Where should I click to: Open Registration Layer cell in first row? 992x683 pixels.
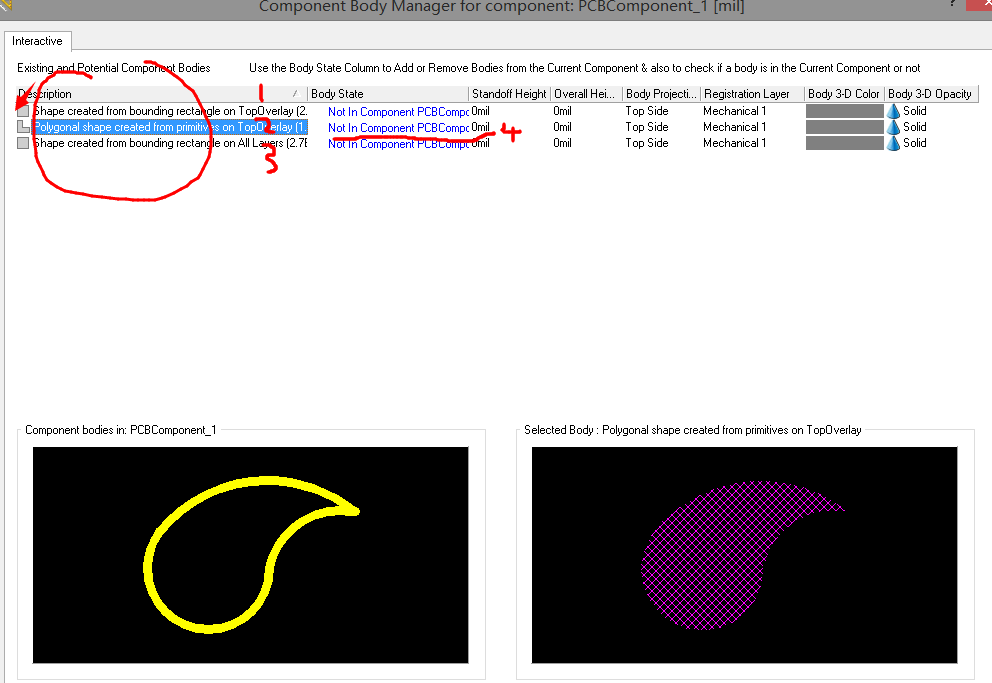(x=734, y=111)
